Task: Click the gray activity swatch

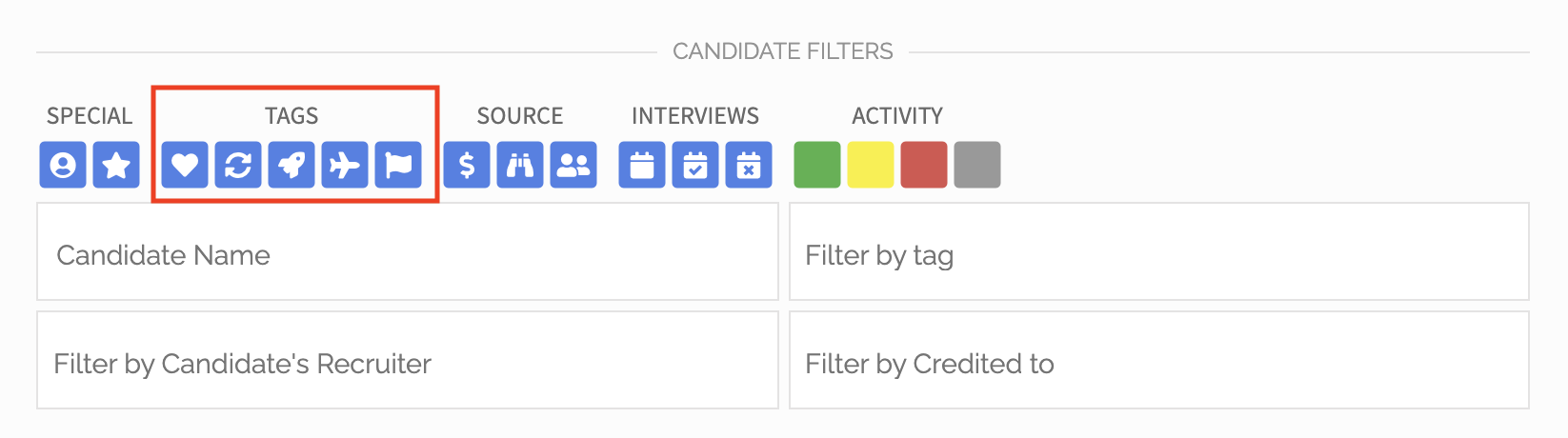Action: [x=977, y=165]
